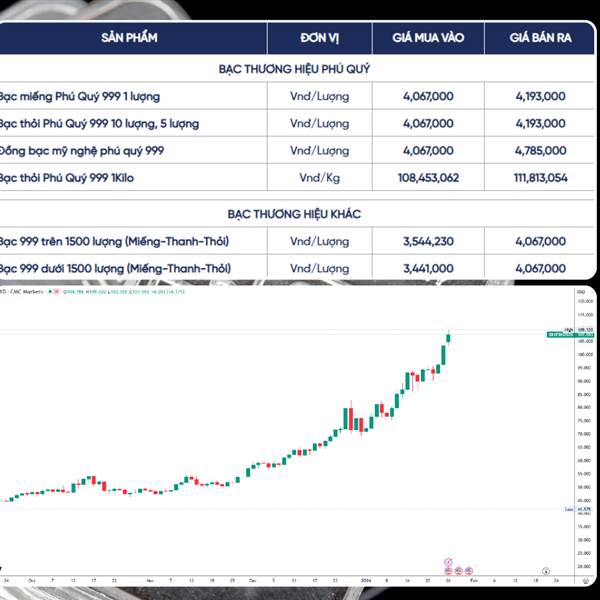
Task: Click the topmost pink event marker on chart
Action: (448, 562)
